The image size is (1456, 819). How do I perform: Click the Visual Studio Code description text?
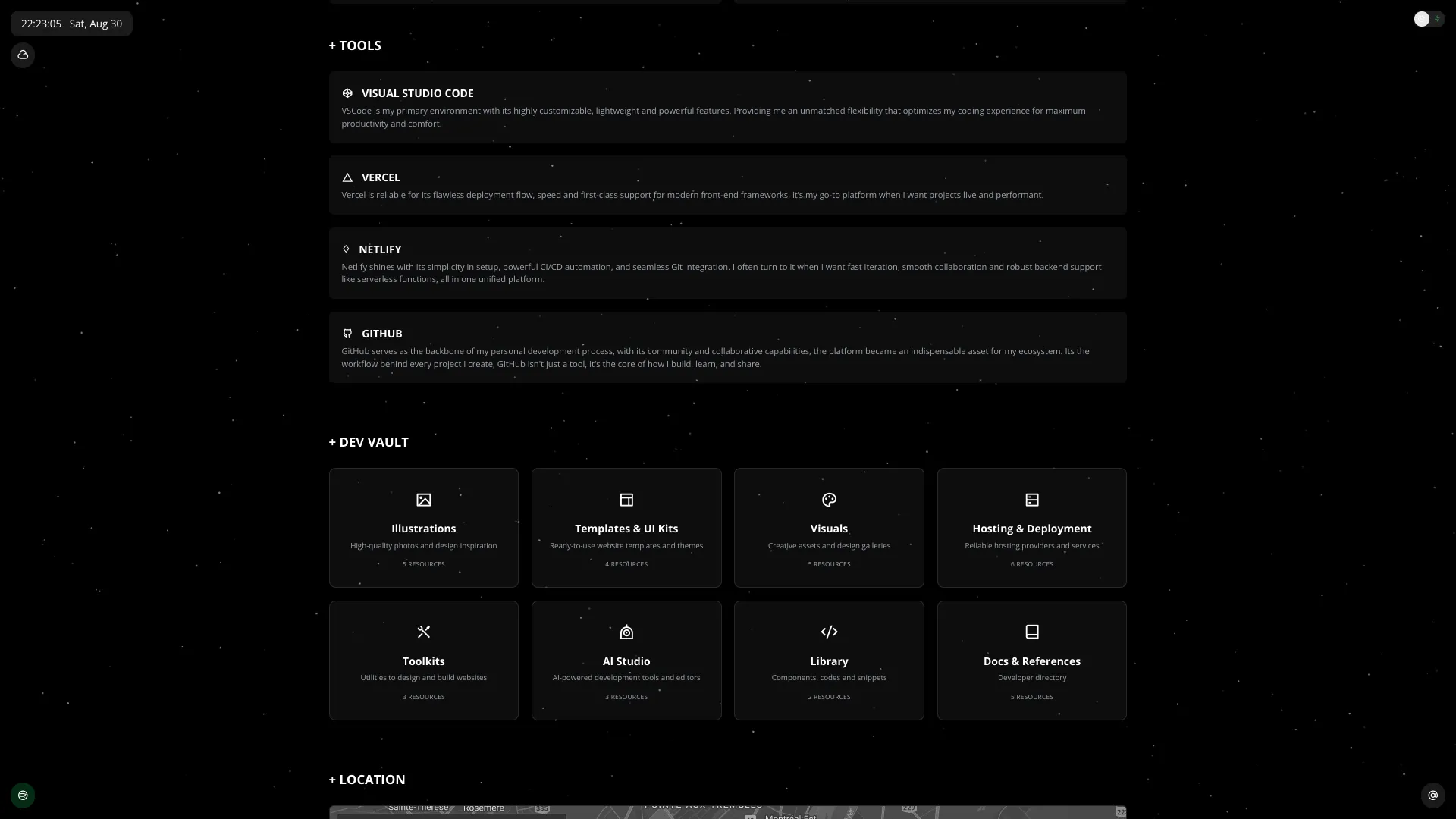point(714,117)
